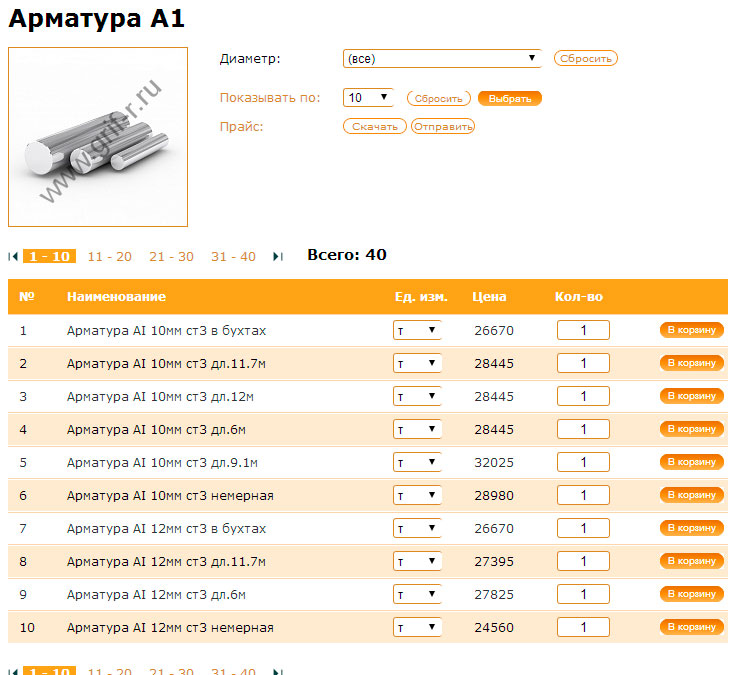Viewport: 756px width, 675px height.
Task: Click quantity field for 10мм дл.12м row
Action: [x=583, y=396]
